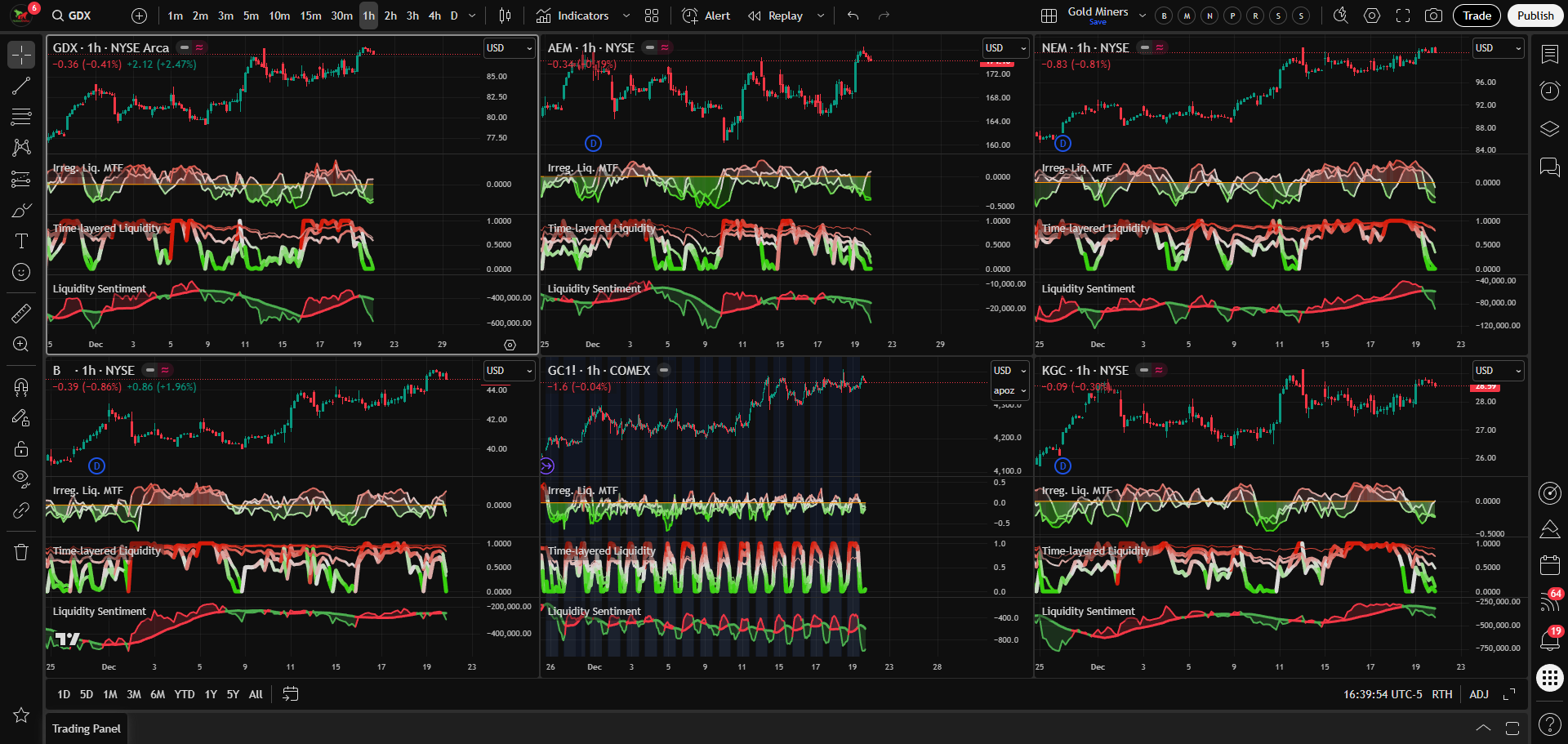Expand the time interval dropdown chevron

(472, 16)
